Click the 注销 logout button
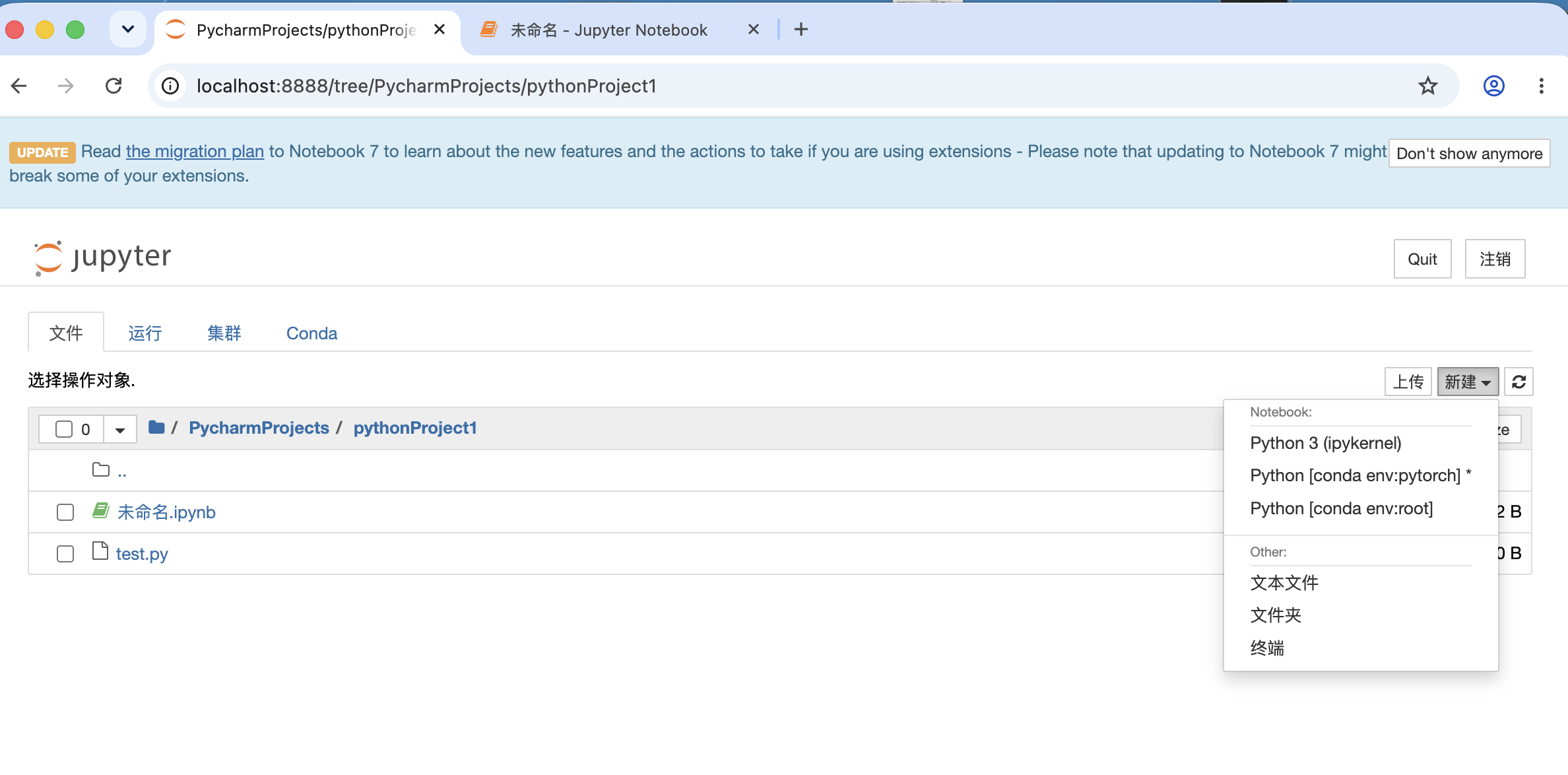This screenshot has width=1568, height=775. pyautogui.click(x=1495, y=259)
